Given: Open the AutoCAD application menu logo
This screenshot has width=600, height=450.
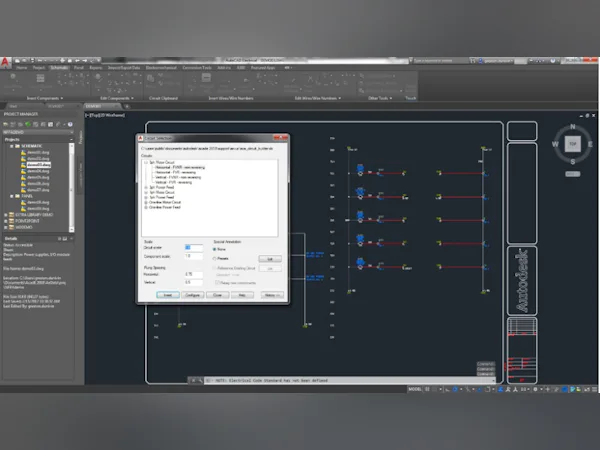Looking at the screenshot, I should click(x=5, y=62).
